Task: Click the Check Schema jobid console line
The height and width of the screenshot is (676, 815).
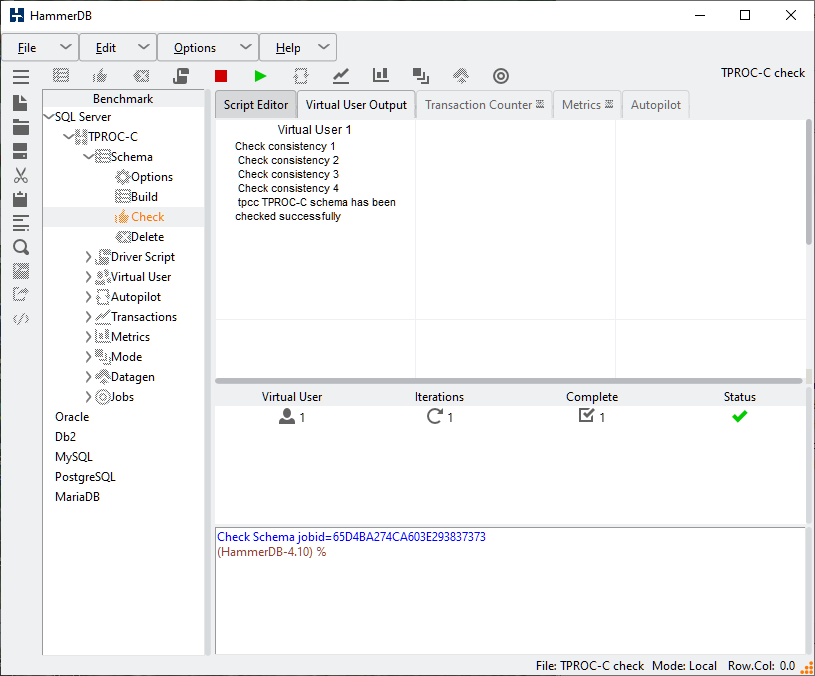Action: point(351,537)
